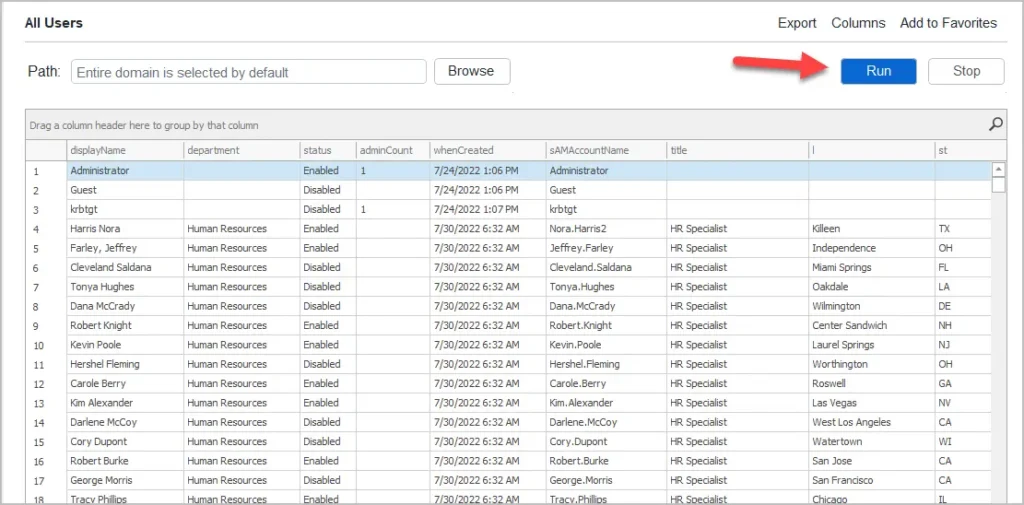1024x505 pixels.
Task: Click the Worthington city cell
Action: point(872,364)
